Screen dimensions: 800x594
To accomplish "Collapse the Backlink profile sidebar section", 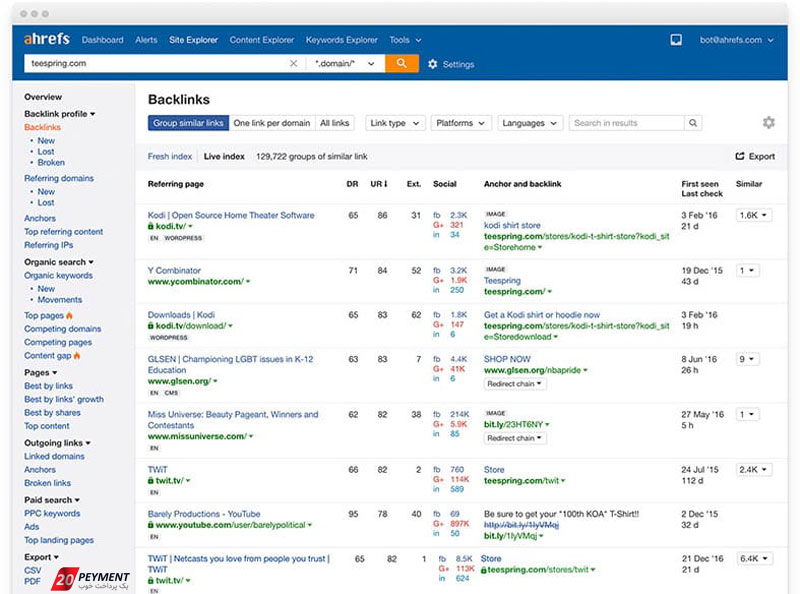I will coord(60,113).
